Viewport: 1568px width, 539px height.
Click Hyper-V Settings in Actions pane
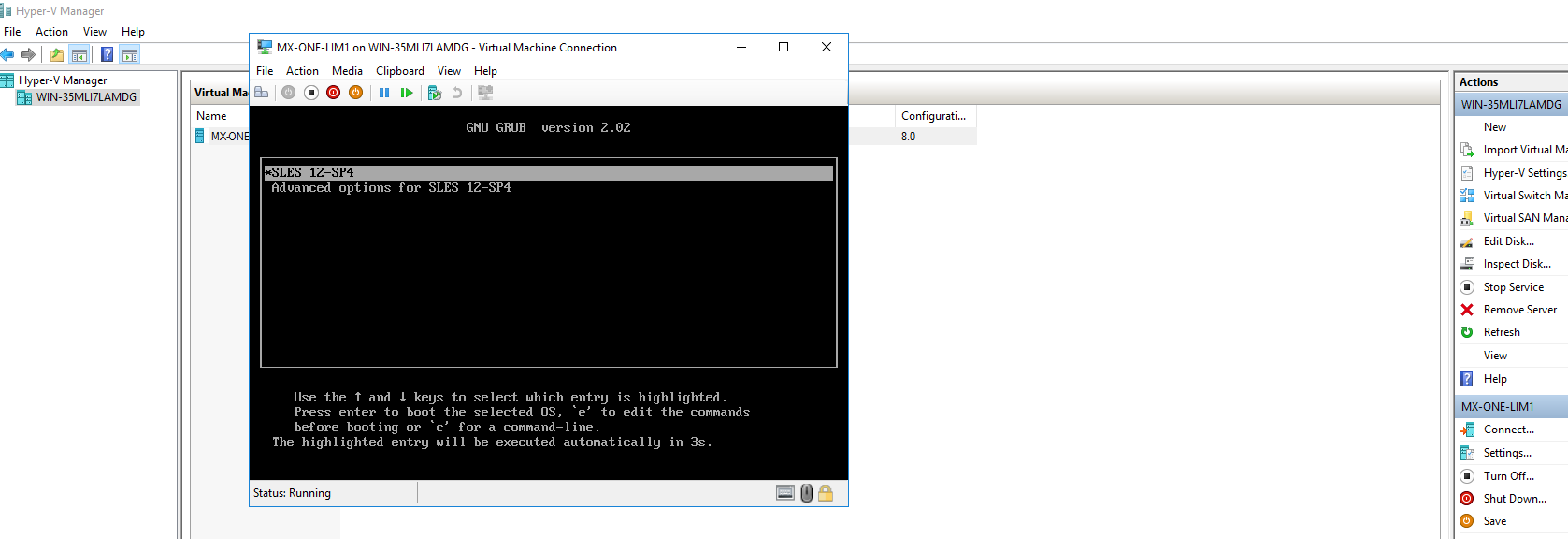(x=1524, y=173)
